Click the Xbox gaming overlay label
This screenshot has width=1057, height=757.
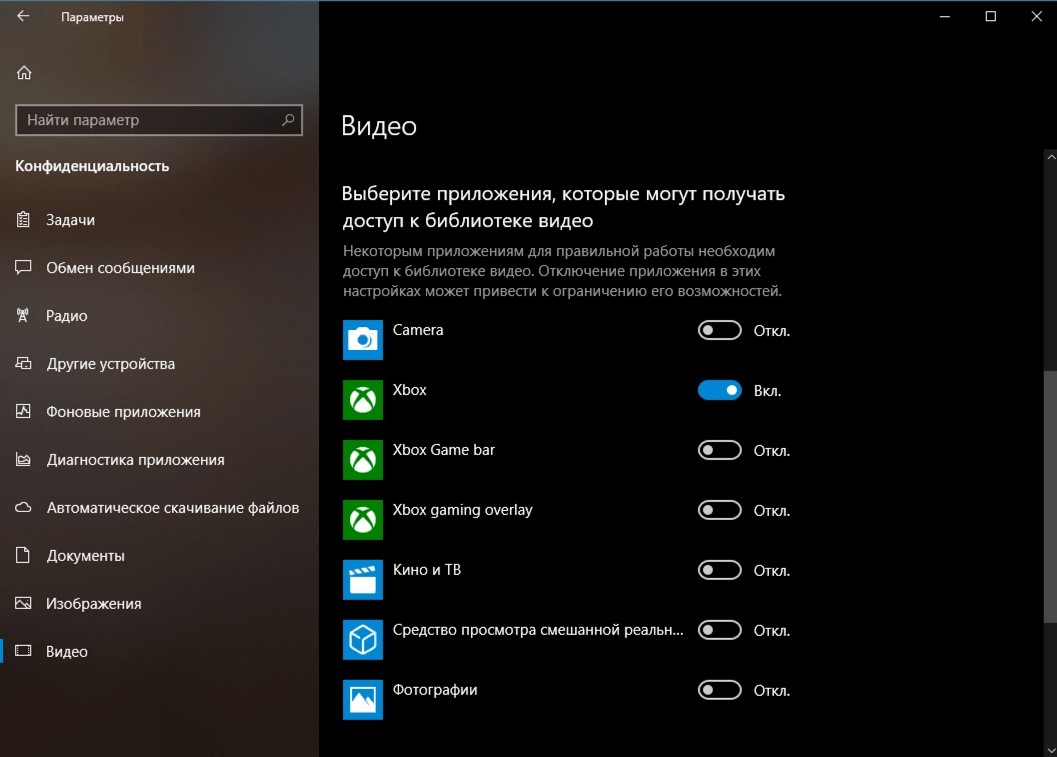(x=462, y=510)
